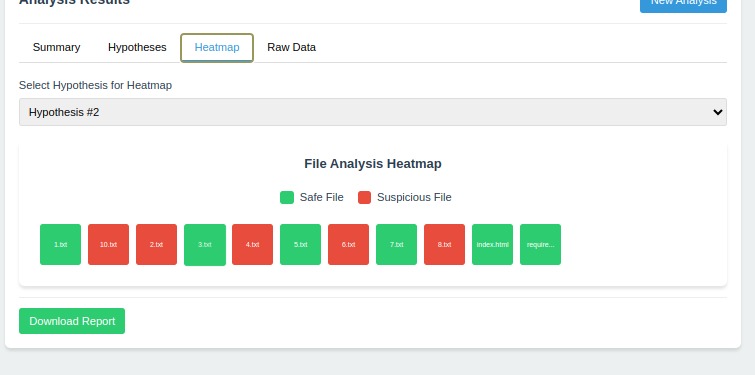Select the 1.txt heatmap tile
This screenshot has height=375, width=755.
60,245
